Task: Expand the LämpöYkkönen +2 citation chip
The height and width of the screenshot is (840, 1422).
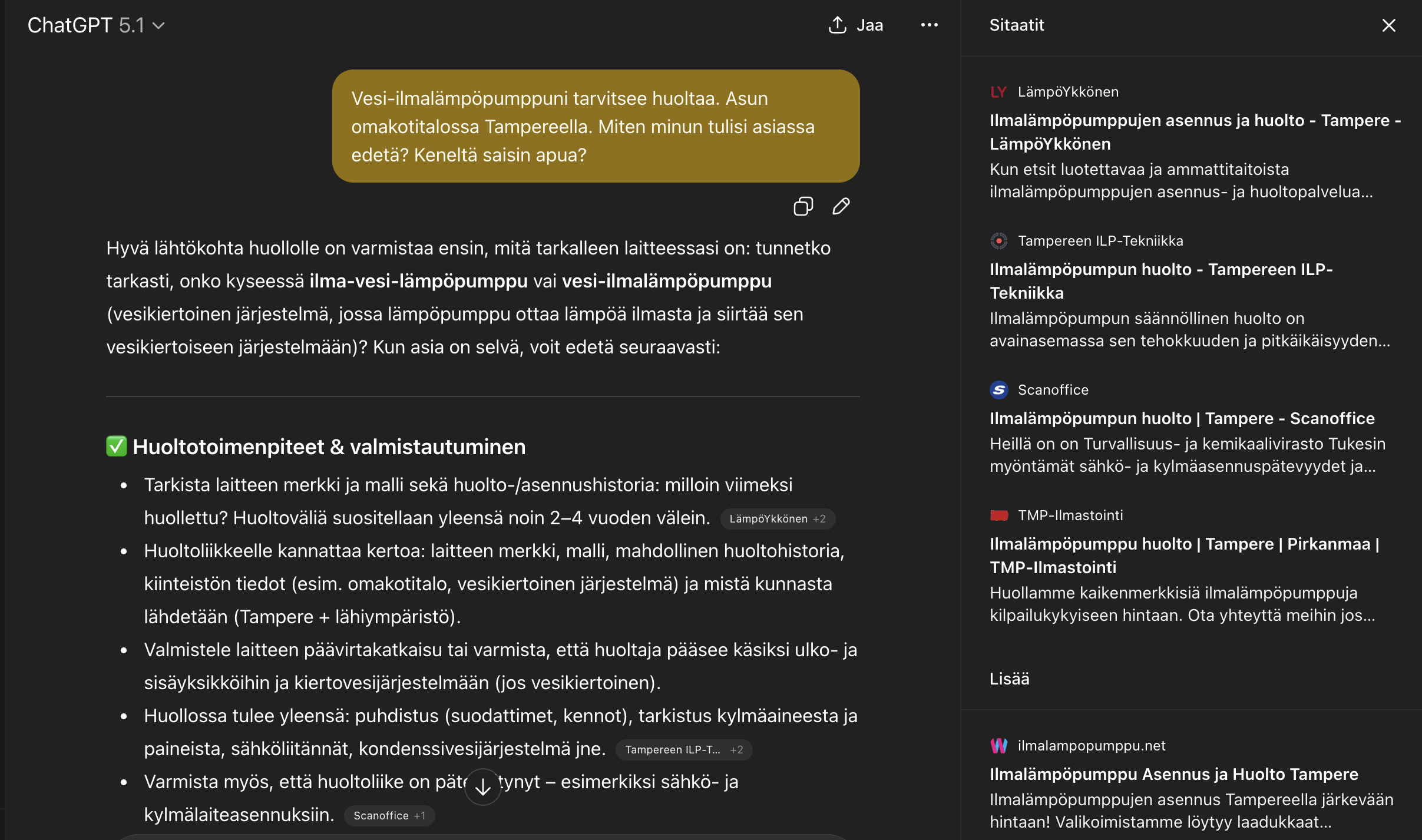Action: click(778, 518)
